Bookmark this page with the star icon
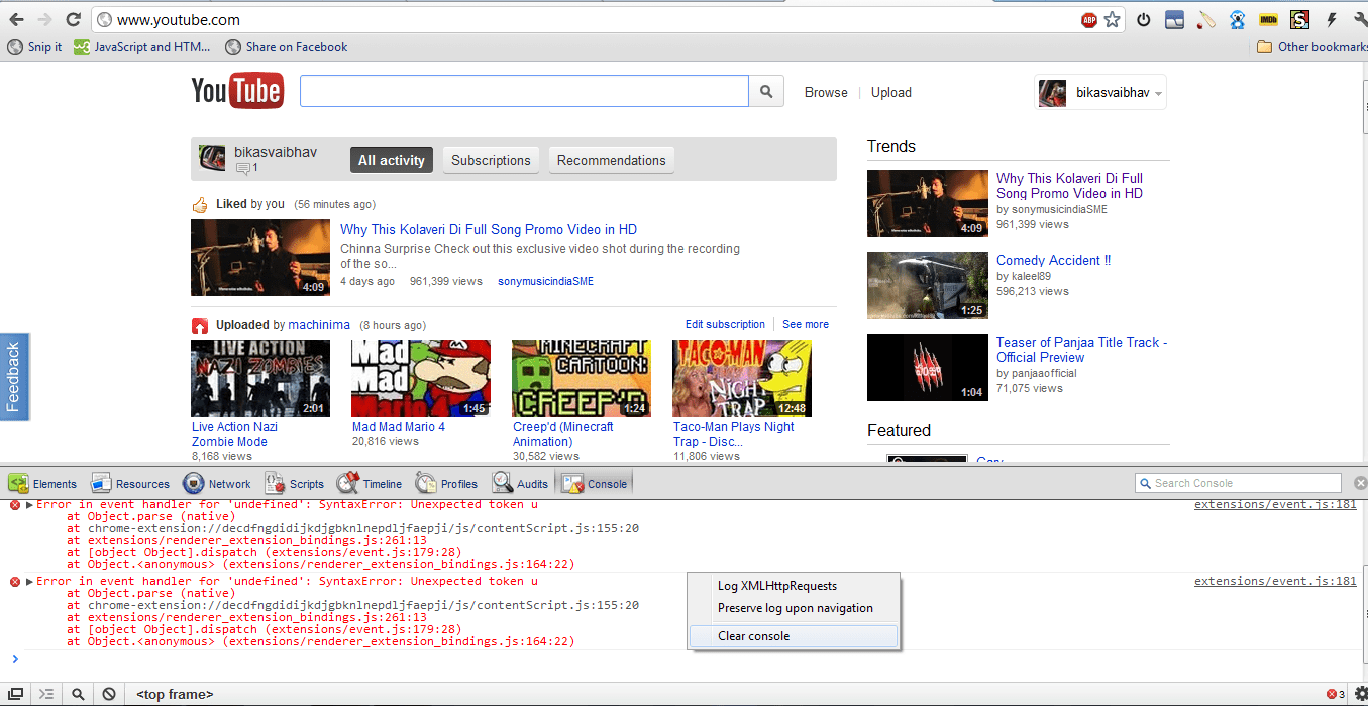The height and width of the screenshot is (706, 1368). (1112, 20)
